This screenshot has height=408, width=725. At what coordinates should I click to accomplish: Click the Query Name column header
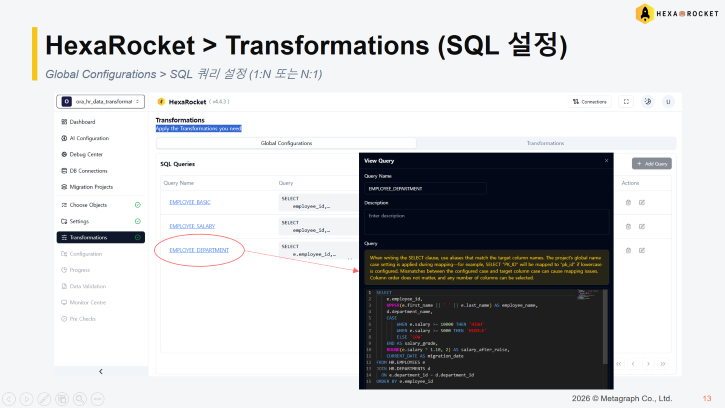[x=178, y=183]
